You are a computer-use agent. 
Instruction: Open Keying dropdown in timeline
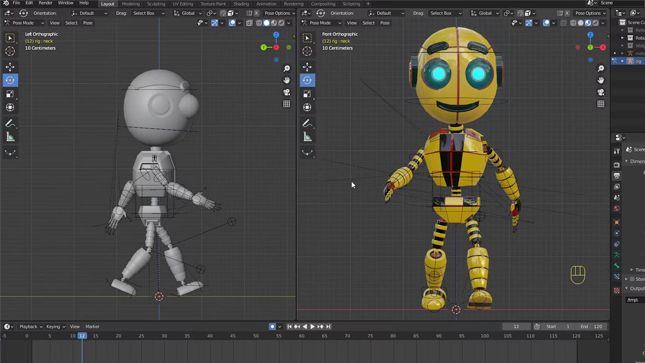pyautogui.click(x=55, y=326)
